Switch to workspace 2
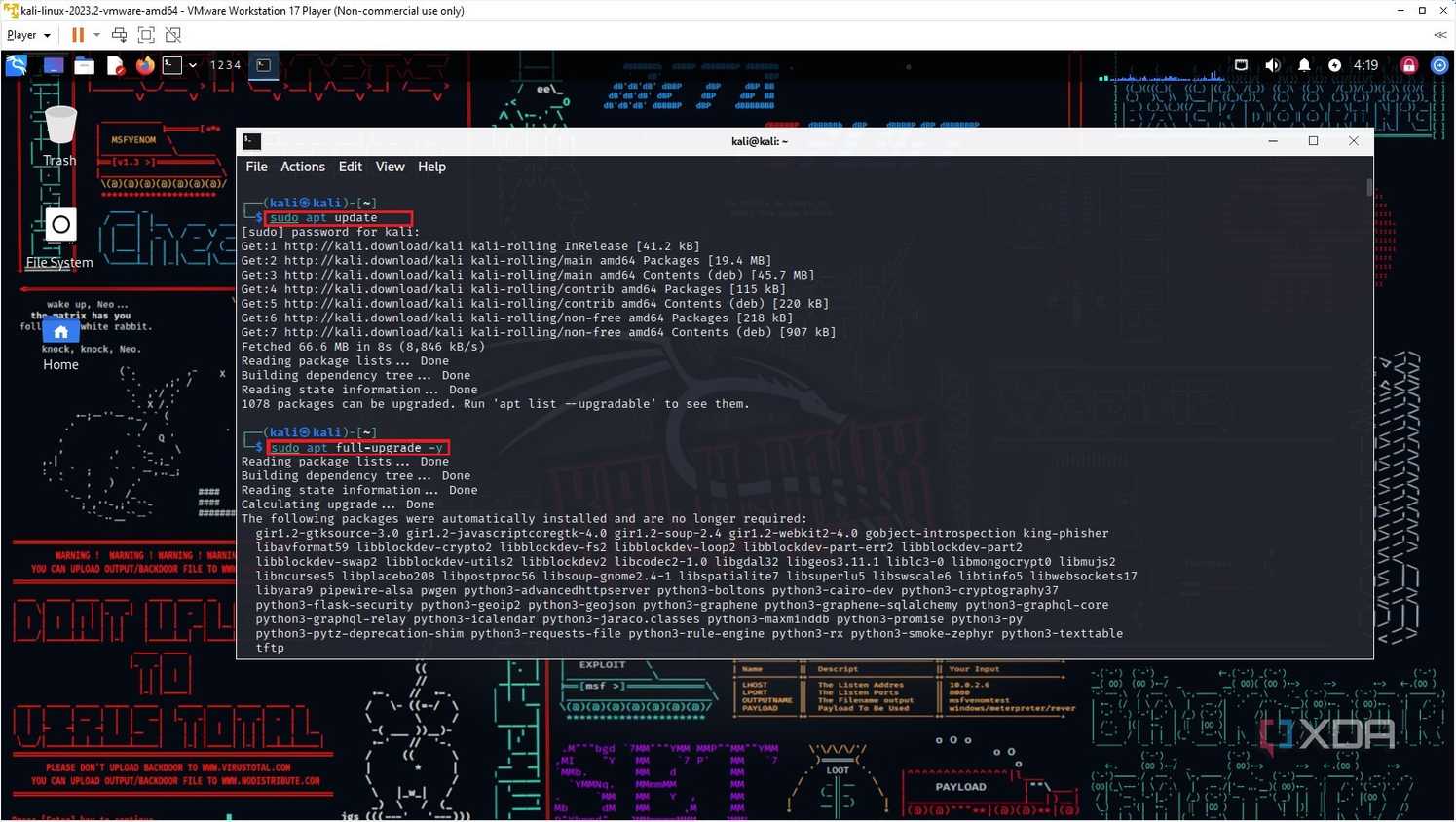Screen dimensions: 1456x822 pos(221,65)
